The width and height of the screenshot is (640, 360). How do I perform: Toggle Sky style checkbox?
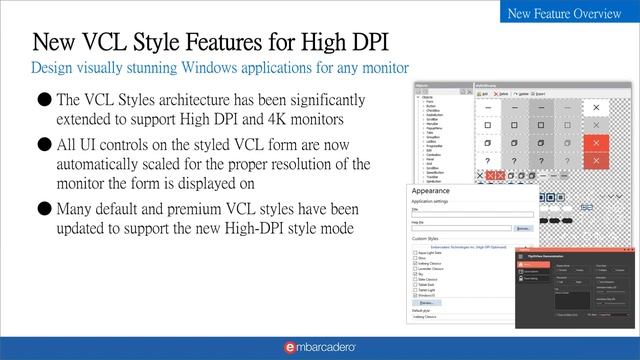(415, 274)
